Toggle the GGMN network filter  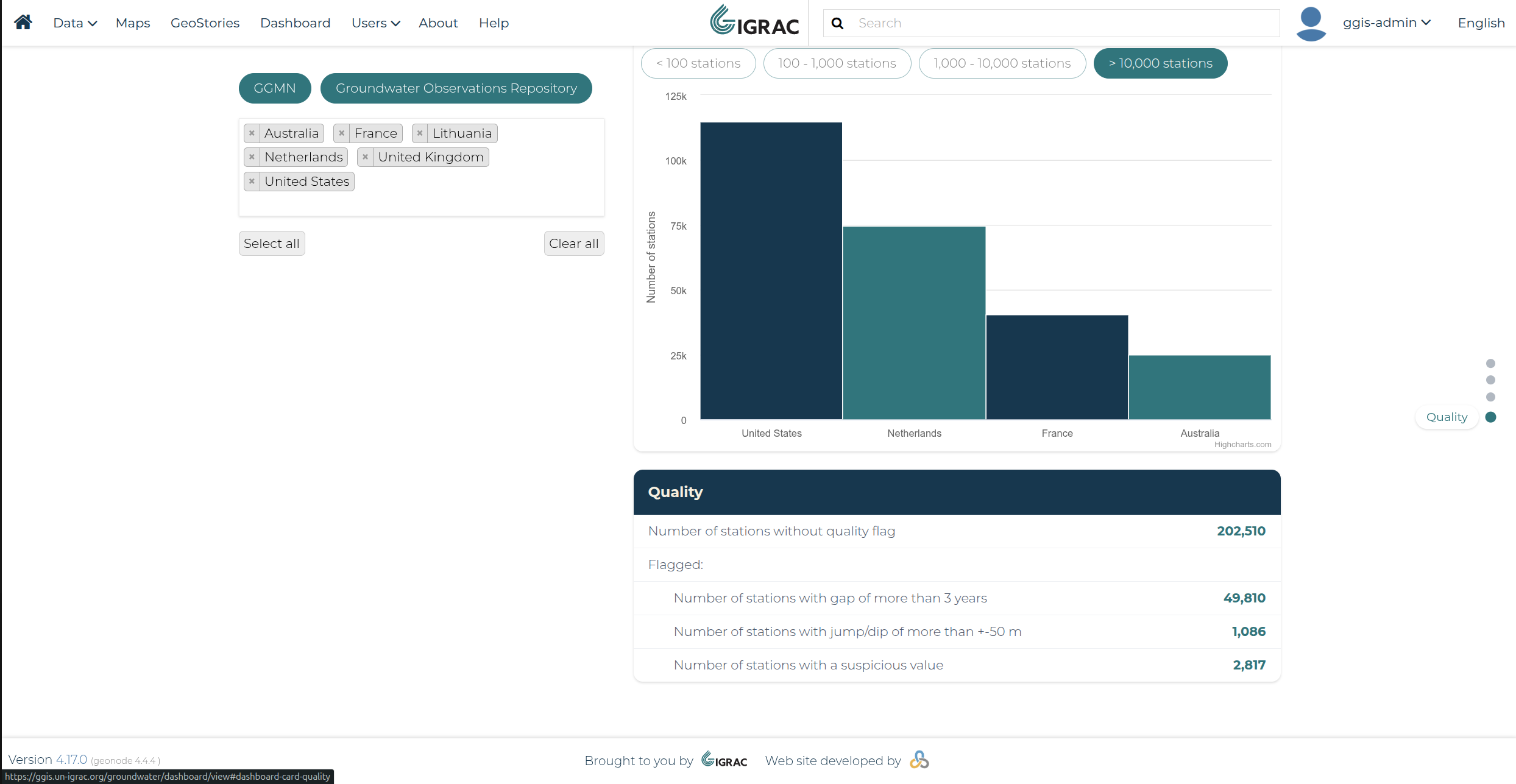275,88
